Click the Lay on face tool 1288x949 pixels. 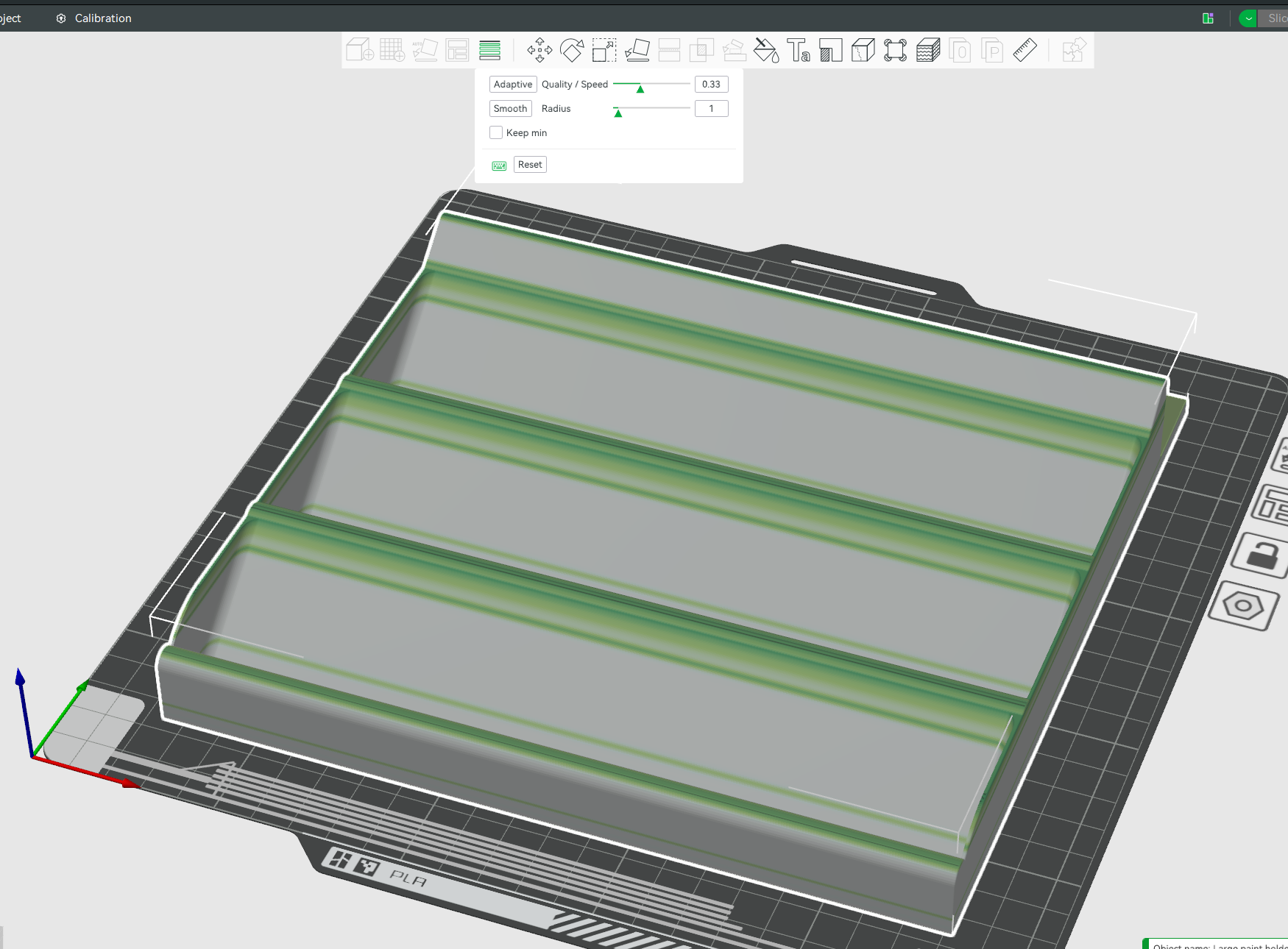point(637,50)
